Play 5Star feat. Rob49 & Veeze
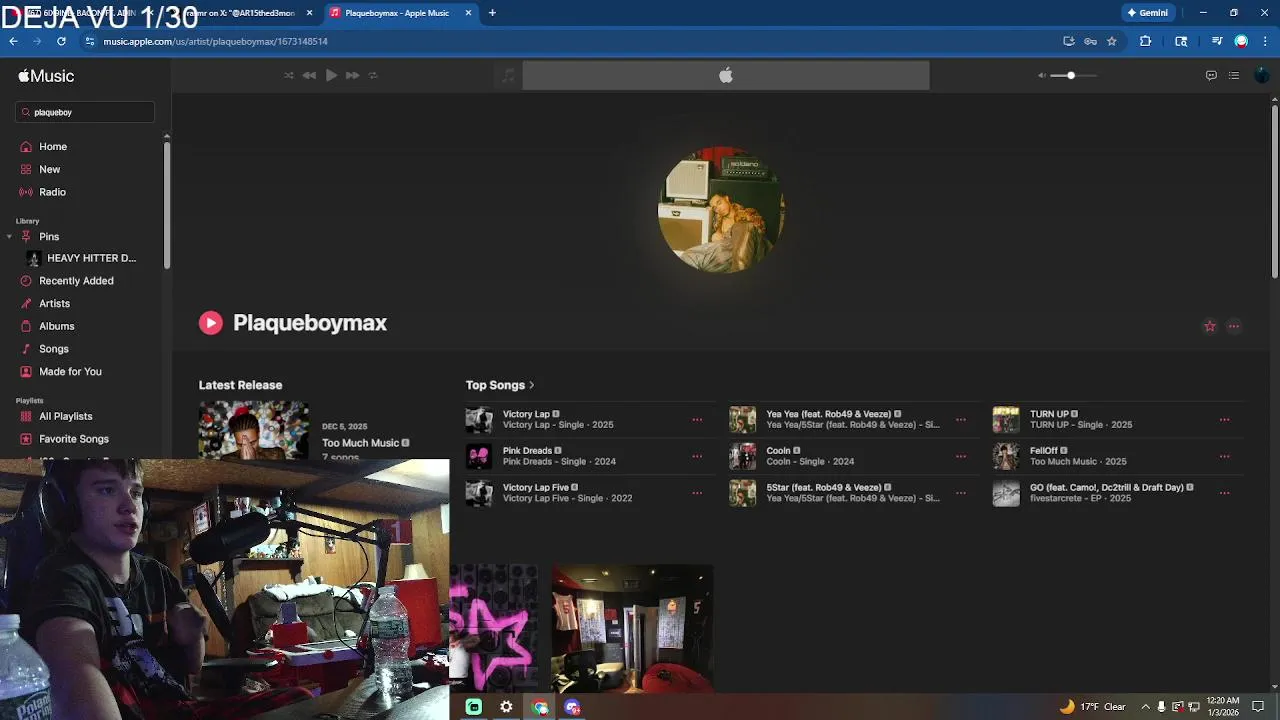The width and height of the screenshot is (1280, 720). pos(743,493)
